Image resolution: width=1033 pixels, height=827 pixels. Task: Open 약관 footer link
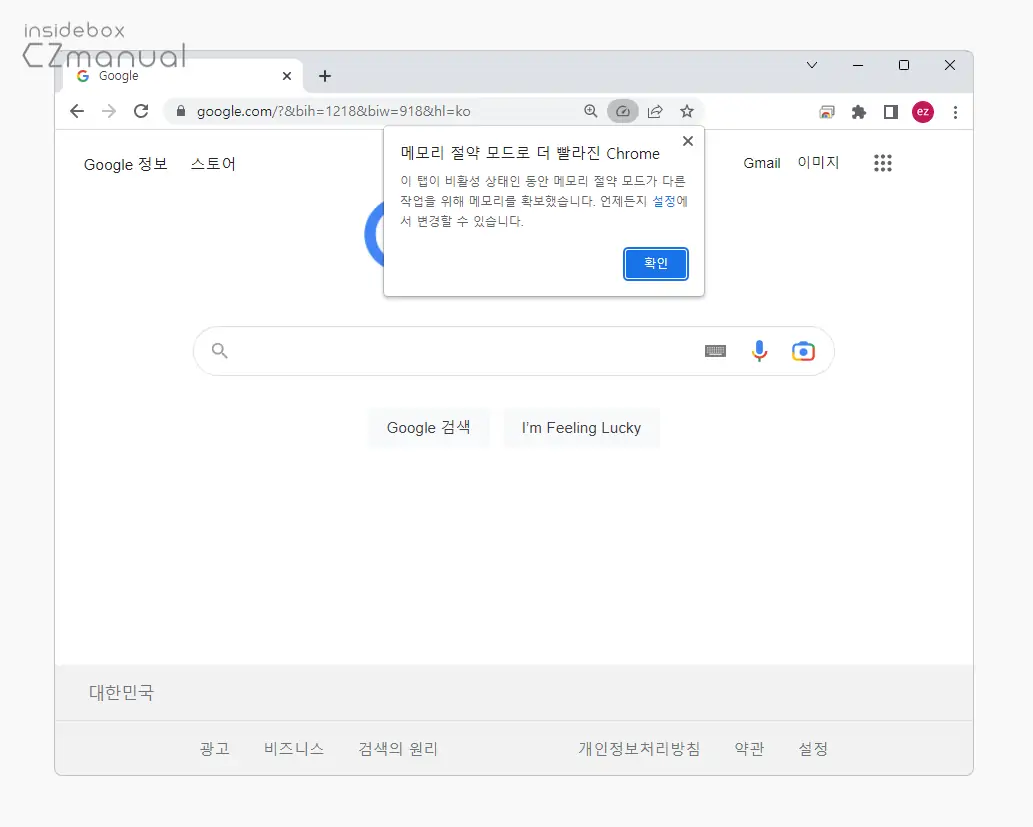[749, 749]
